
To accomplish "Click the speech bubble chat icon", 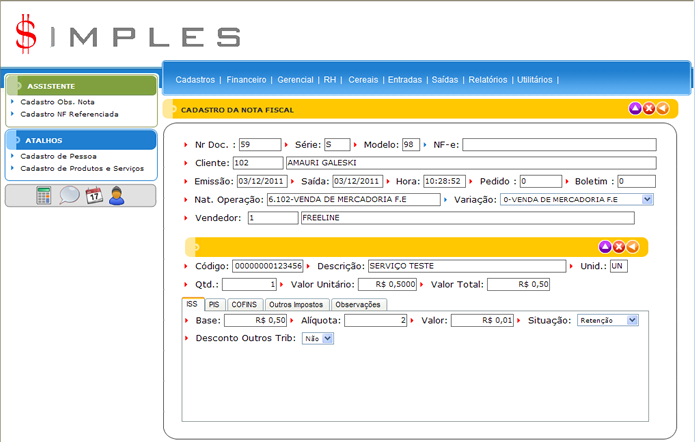I will [x=69, y=196].
